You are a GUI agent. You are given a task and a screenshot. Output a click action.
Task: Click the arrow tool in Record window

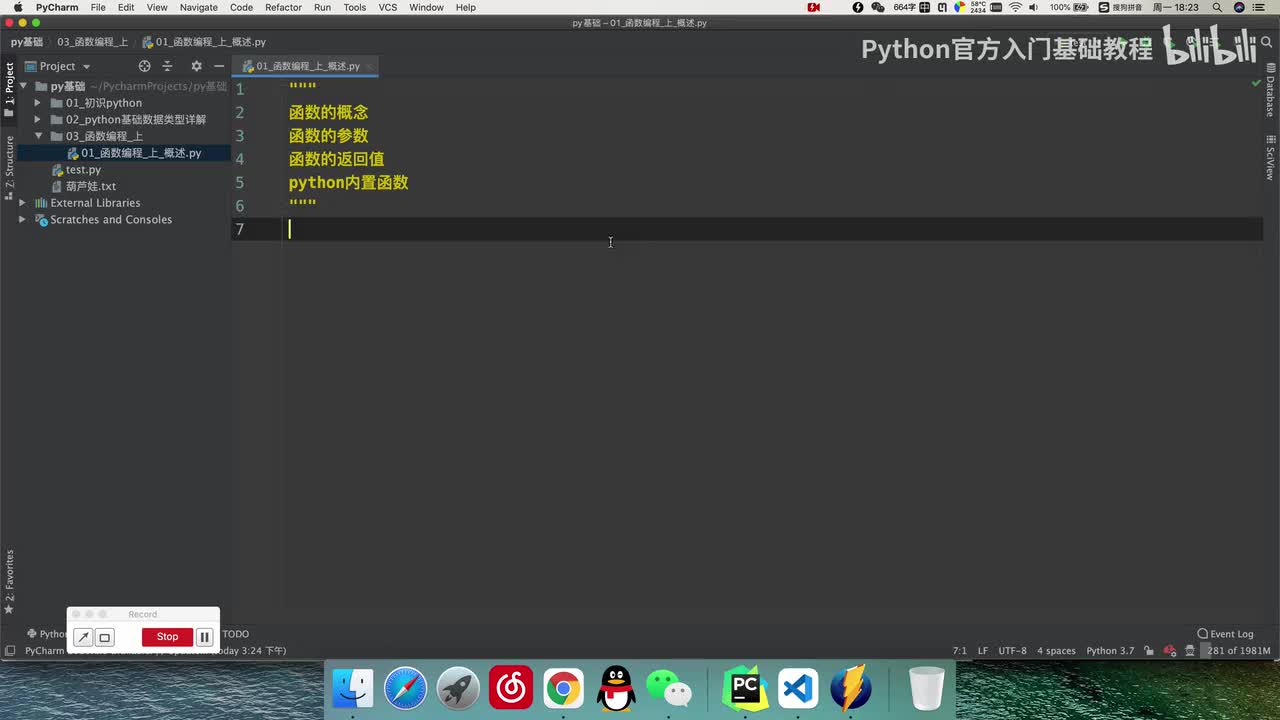(84, 637)
